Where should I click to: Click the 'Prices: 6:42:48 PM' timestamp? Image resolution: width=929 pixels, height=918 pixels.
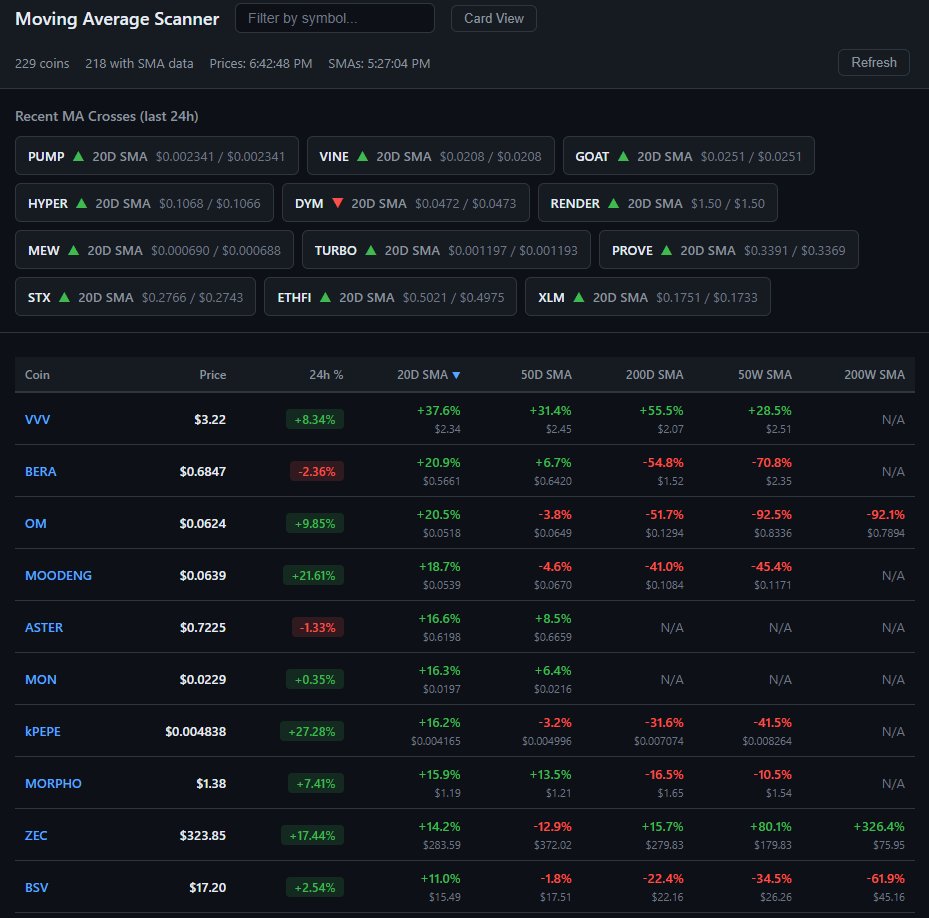(x=261, y=63)
